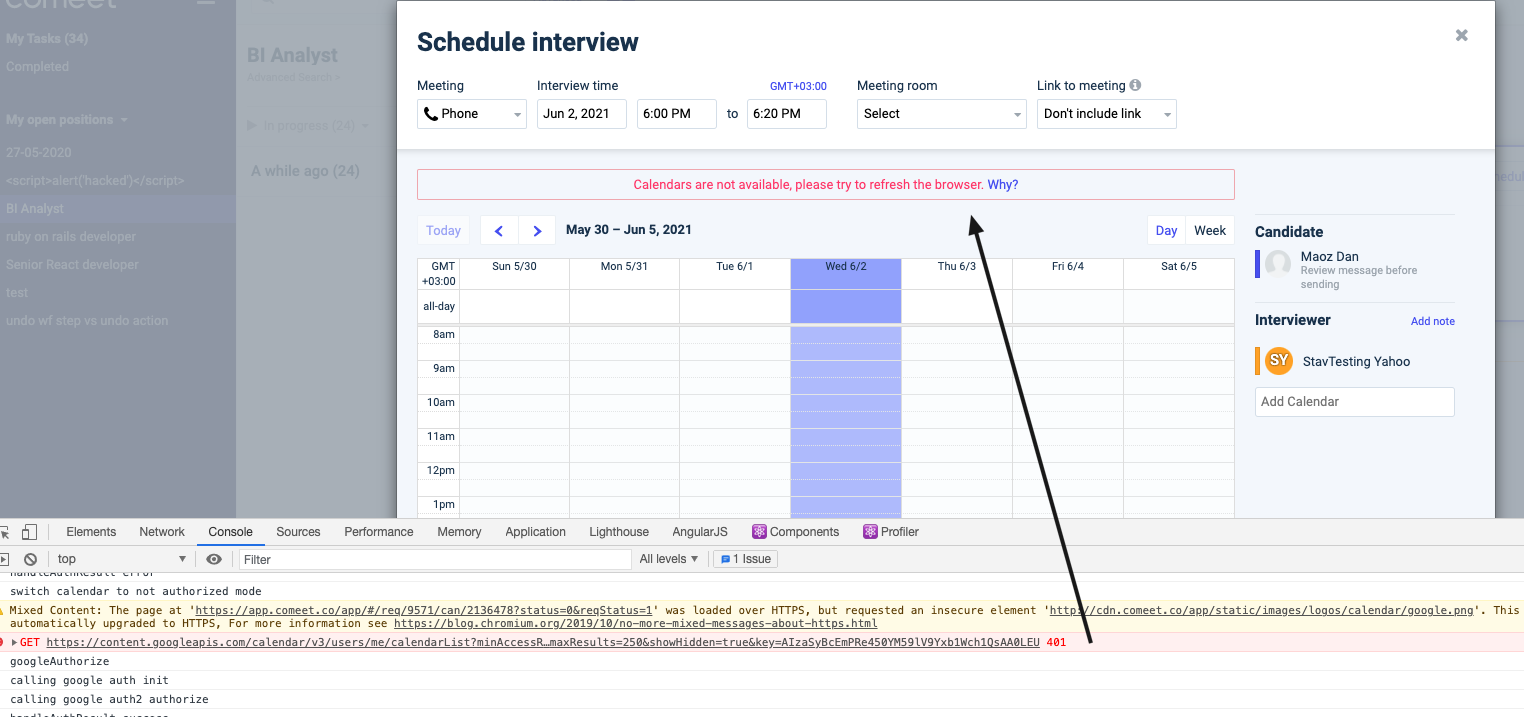Open the Memory devtools tab
This screenshot has width=1524, height=717.
click(459, 532)
